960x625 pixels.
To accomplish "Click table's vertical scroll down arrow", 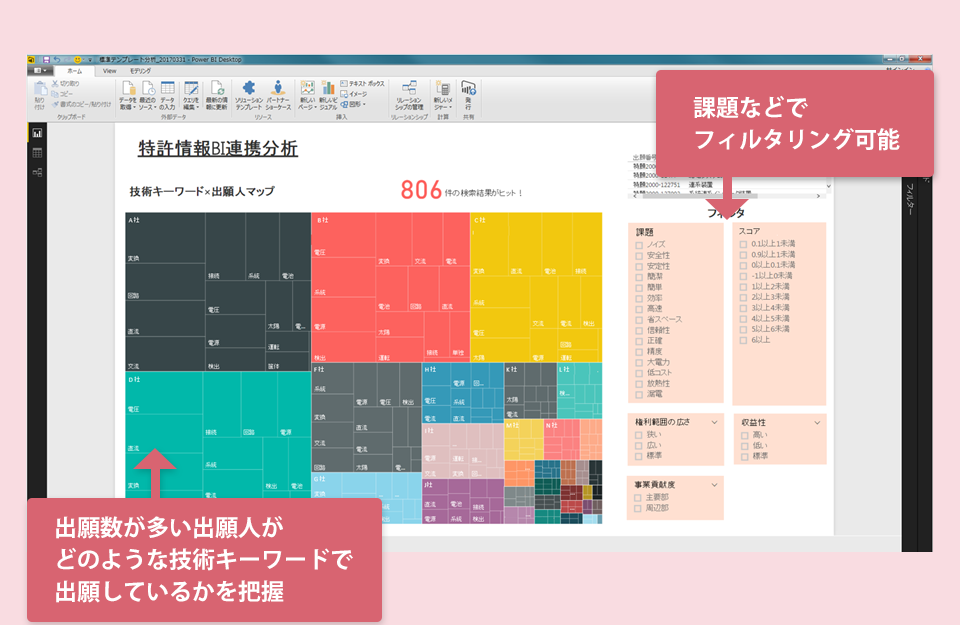I will (x=828, y=186).
